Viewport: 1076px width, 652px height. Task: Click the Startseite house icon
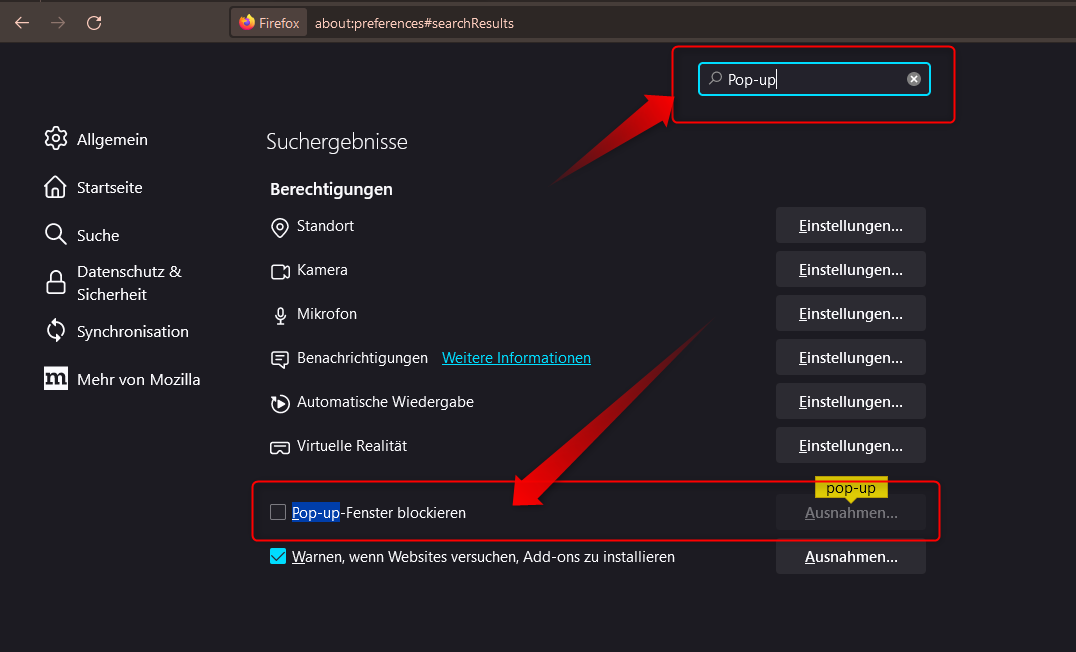coord(56,187)
